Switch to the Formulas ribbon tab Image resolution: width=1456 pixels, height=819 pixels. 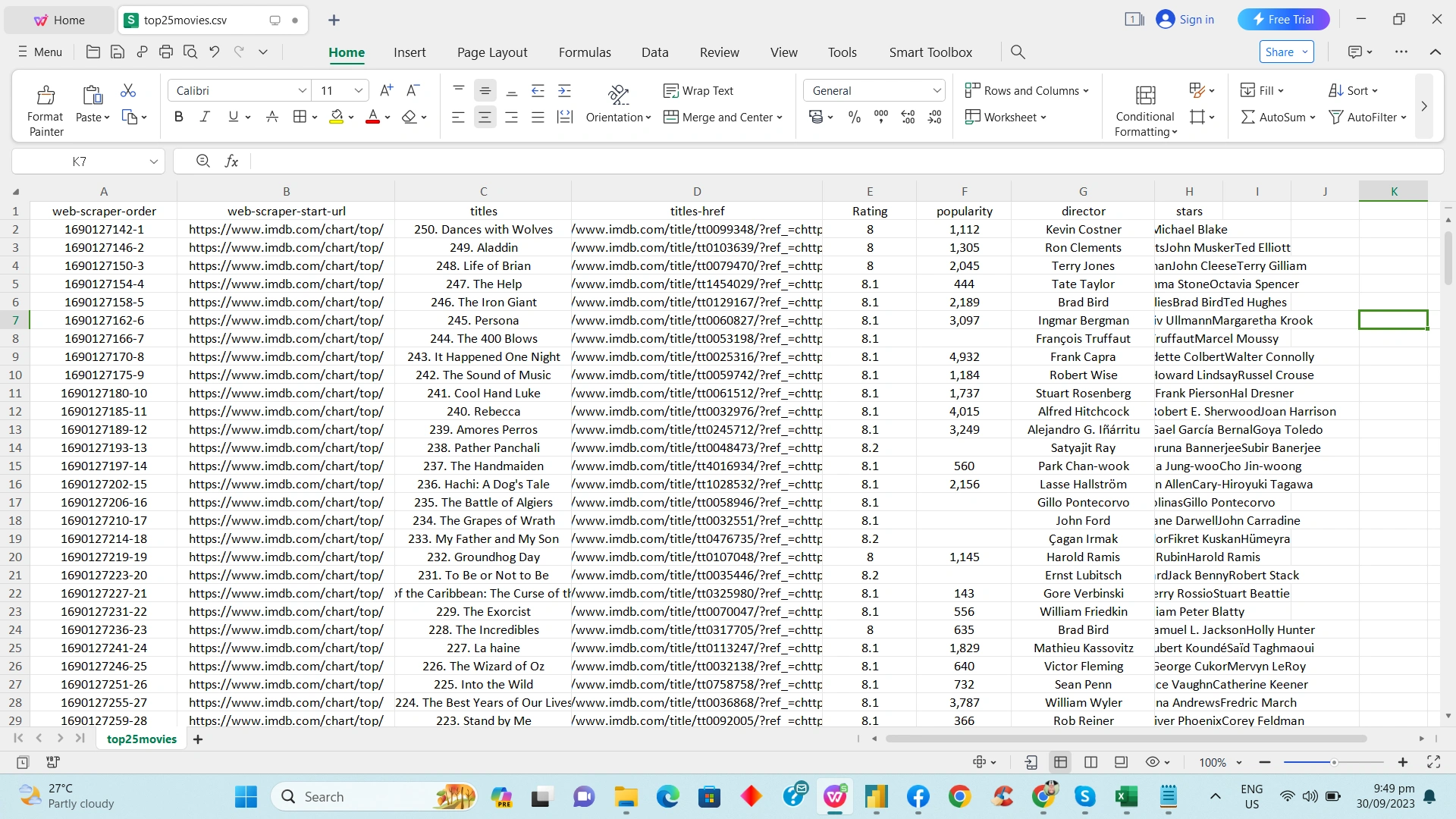point(584,52)
